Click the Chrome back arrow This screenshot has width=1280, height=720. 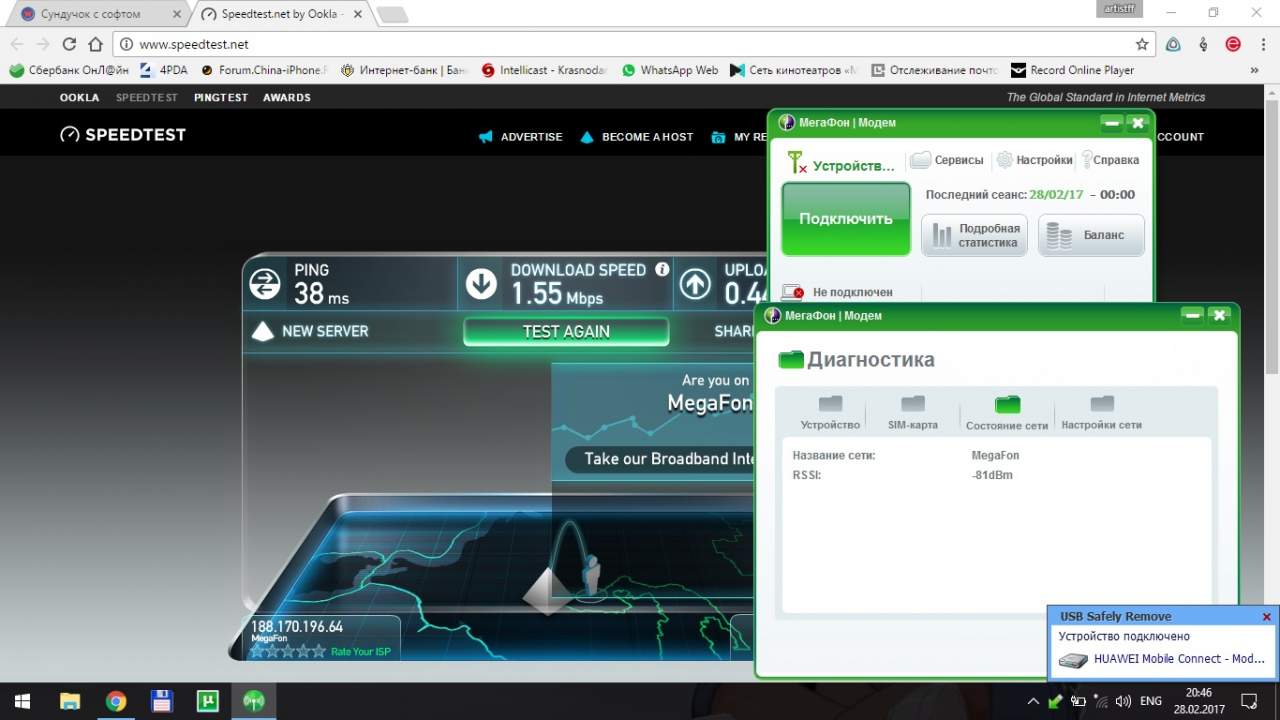point(18,44)
